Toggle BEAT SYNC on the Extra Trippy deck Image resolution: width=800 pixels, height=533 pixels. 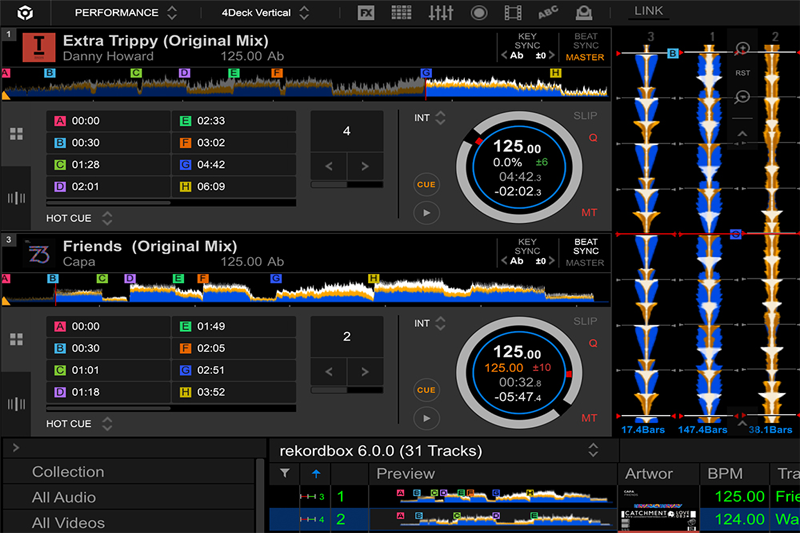[586, 46]
